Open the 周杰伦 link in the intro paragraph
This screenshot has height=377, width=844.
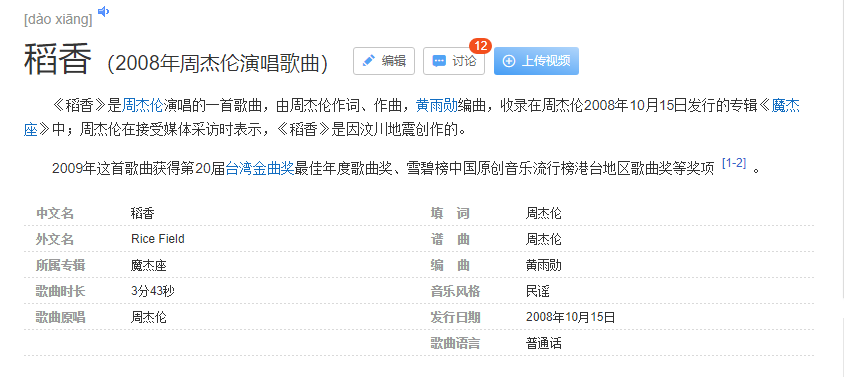[x=143, y=105]
